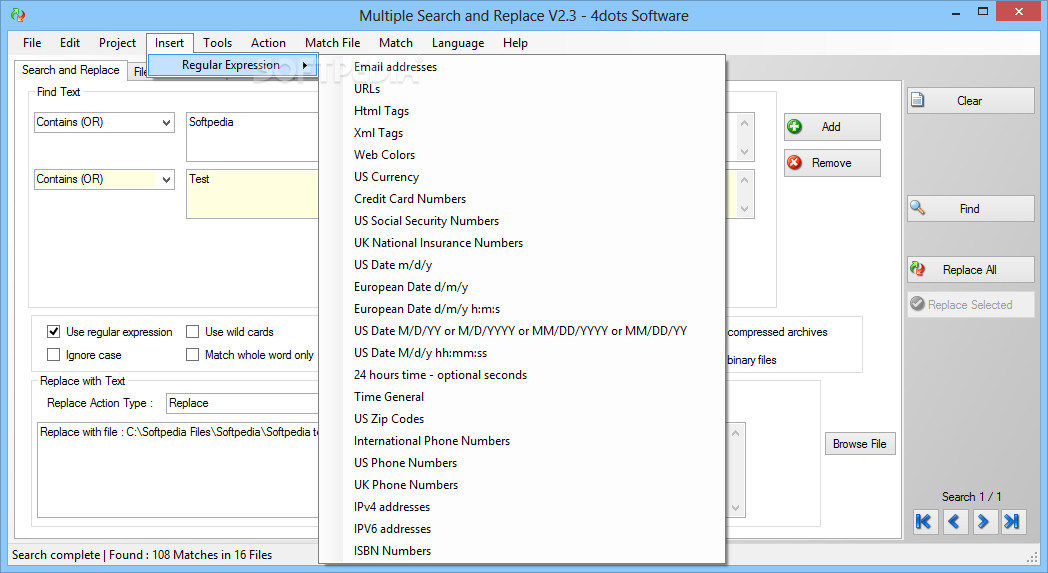Open the Edit menu
The width and height of the screenshot is (1048, 573).
point(70,43)
